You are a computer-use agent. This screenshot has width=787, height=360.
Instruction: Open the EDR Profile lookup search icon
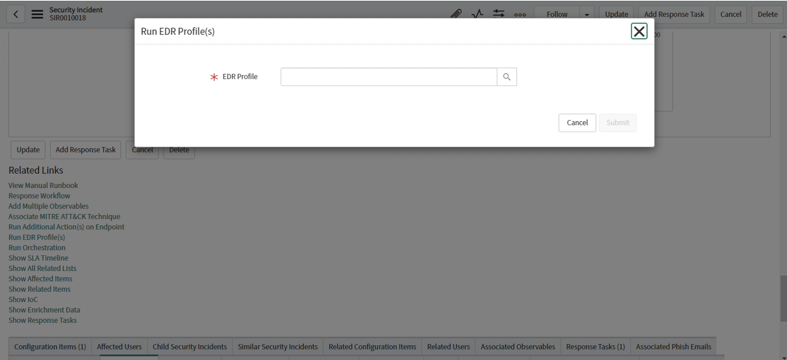[507, 77]
